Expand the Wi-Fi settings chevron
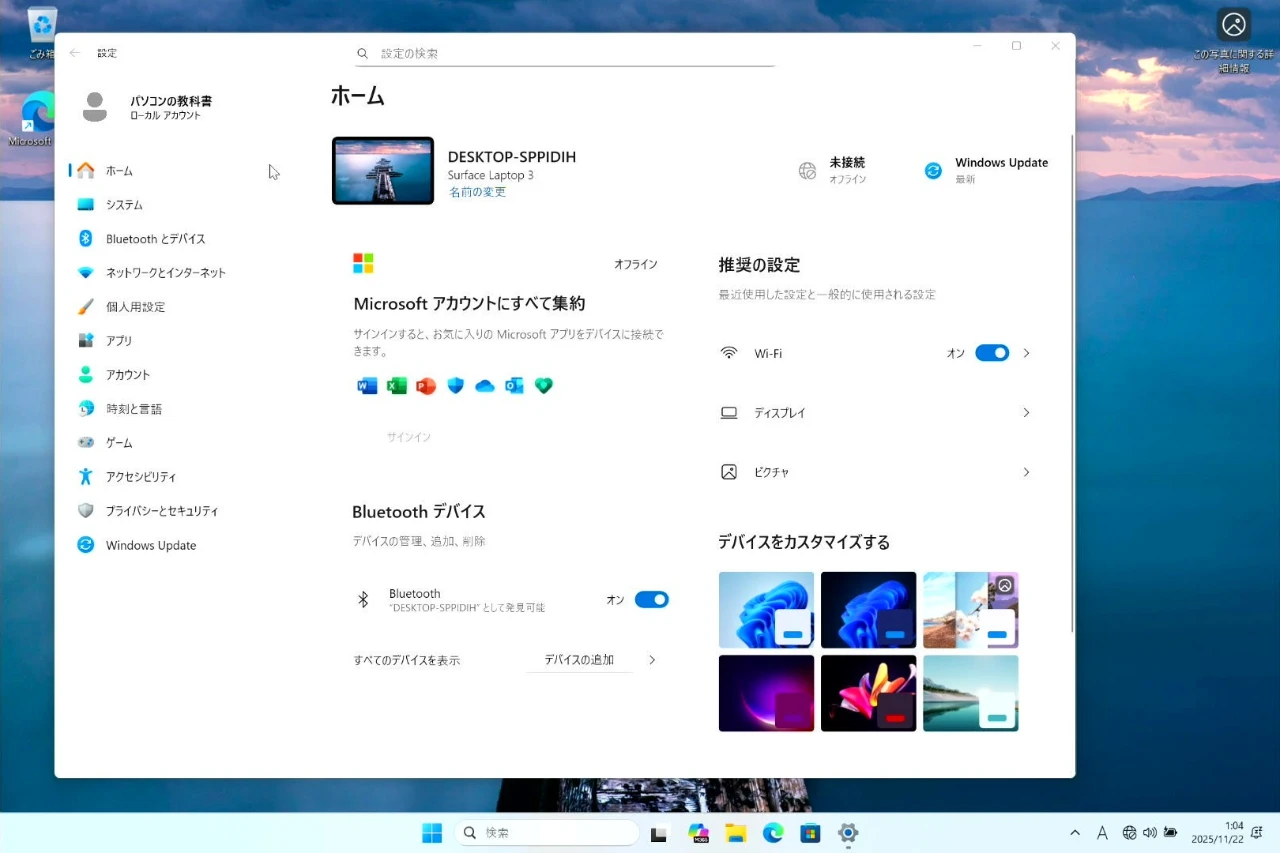 pyautogui.click(x=1026, y=353)
